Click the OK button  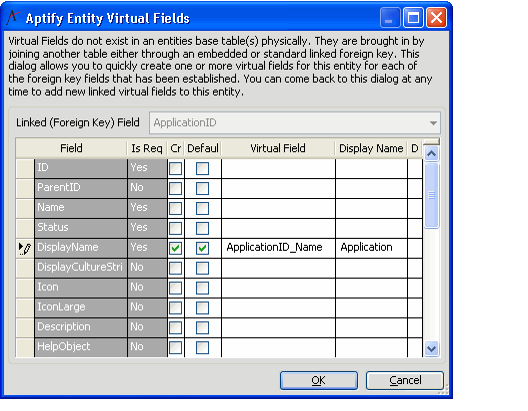(319, 380)
